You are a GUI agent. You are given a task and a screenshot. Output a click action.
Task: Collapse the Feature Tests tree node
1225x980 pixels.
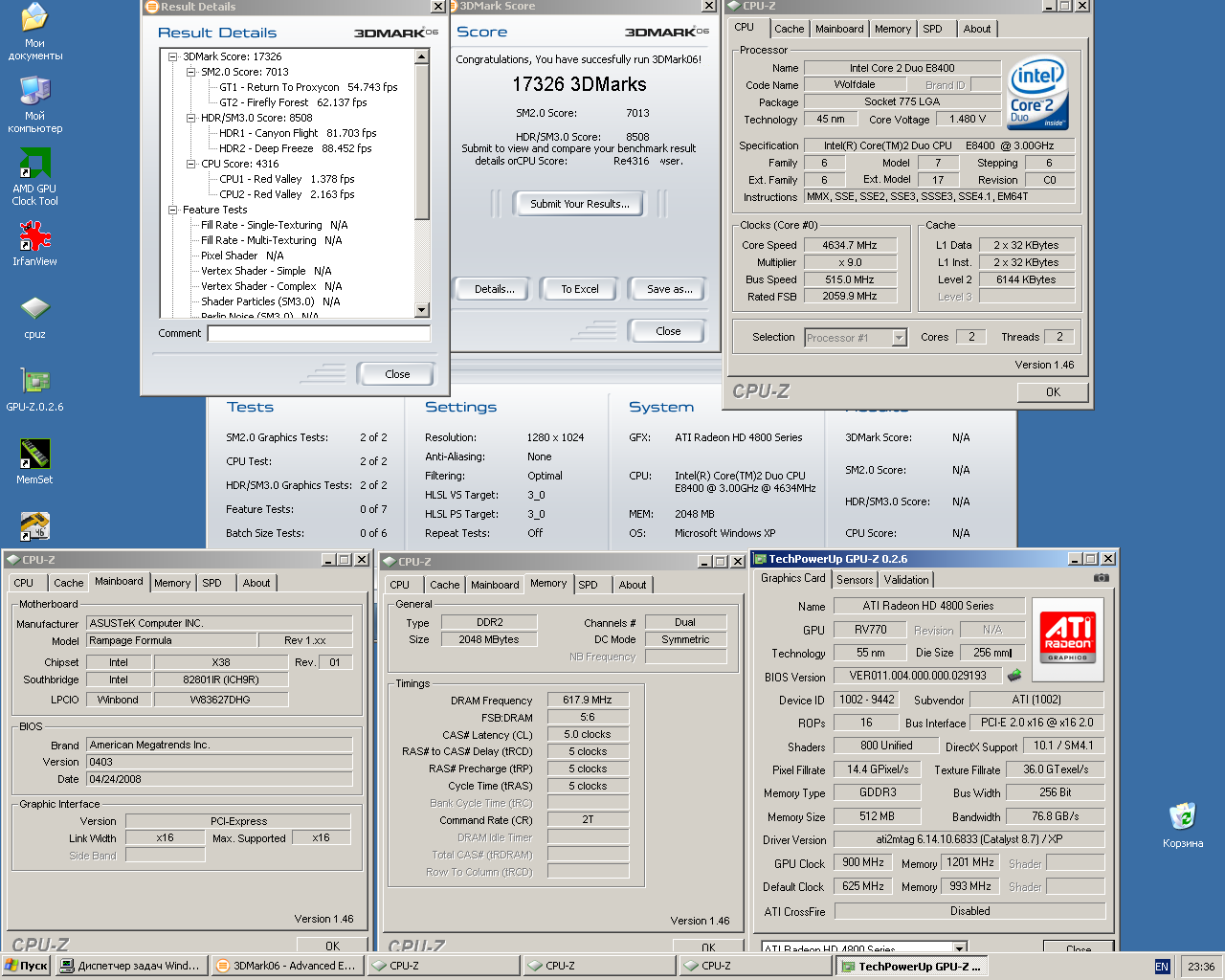click(x=173, y=210)
